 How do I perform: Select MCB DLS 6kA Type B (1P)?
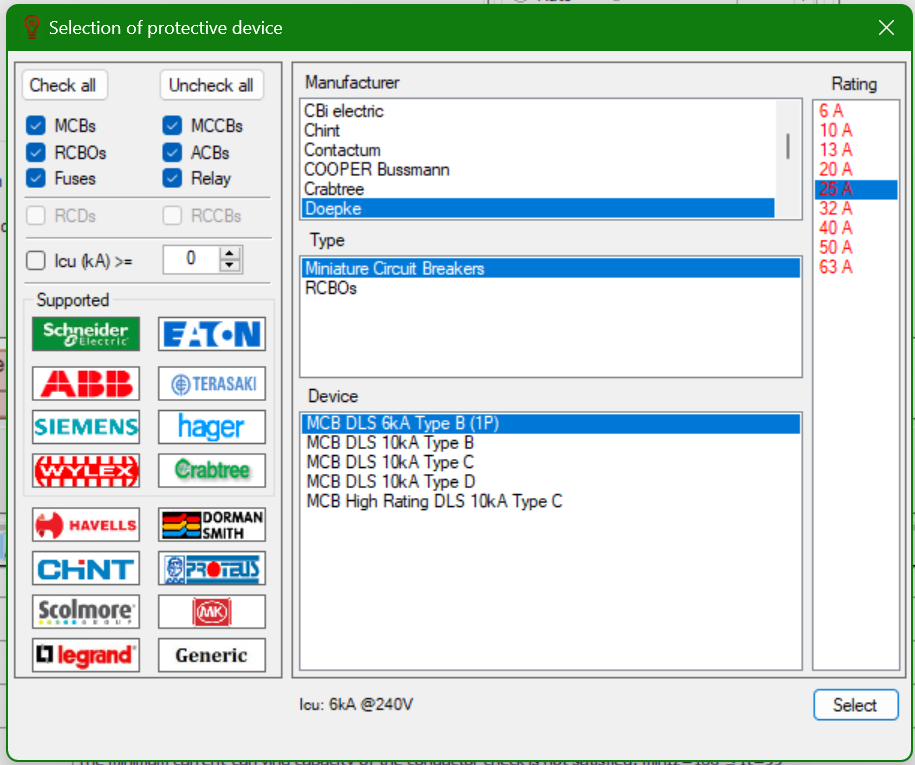click(x=551, y=423)
